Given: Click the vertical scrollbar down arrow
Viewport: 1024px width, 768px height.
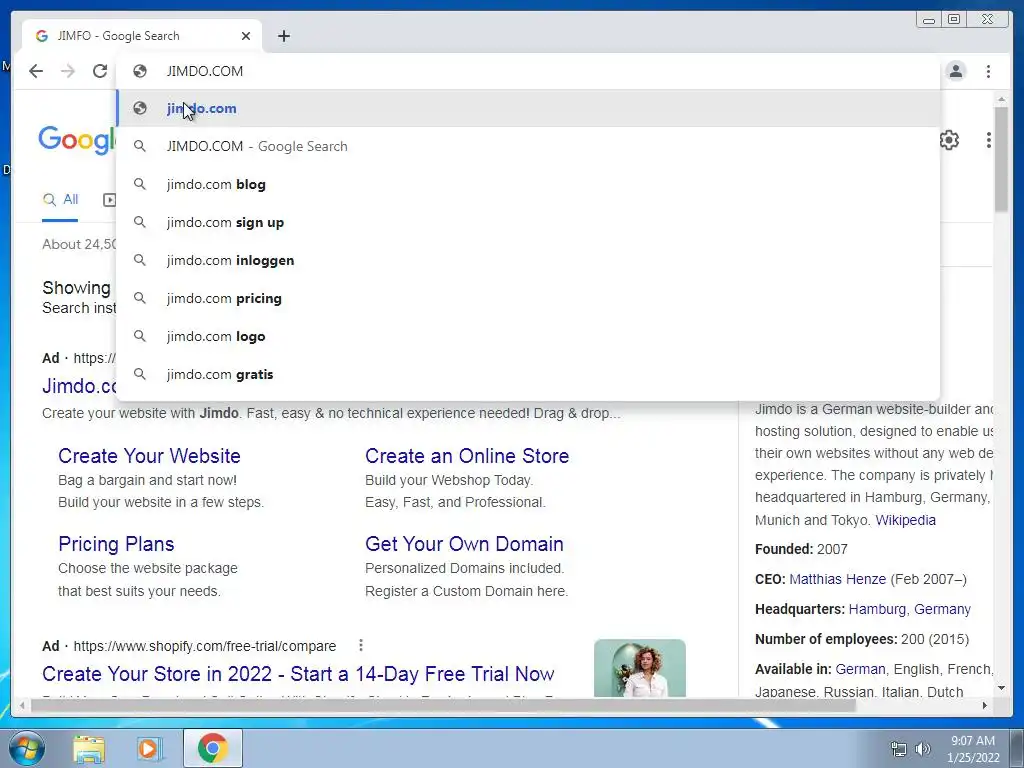Looking at the screenshot, I should coord(1001,688).
